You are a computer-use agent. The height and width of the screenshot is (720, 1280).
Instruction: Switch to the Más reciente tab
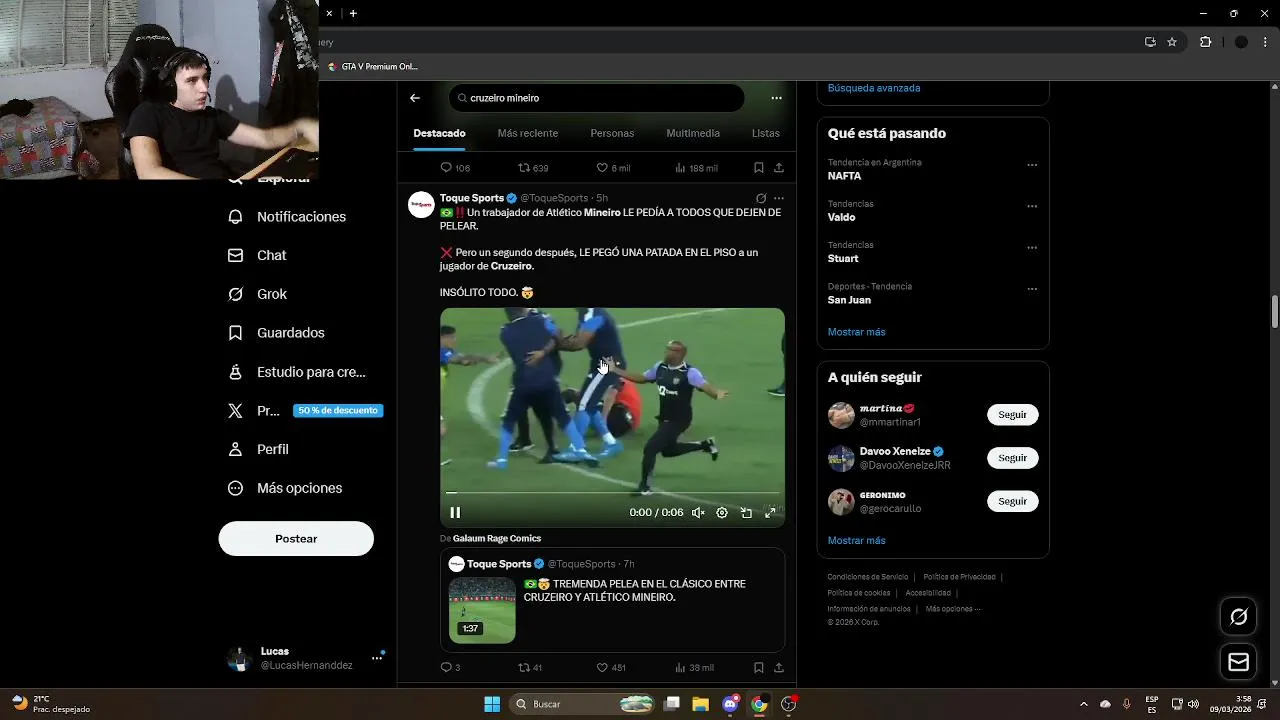(528, 133)
